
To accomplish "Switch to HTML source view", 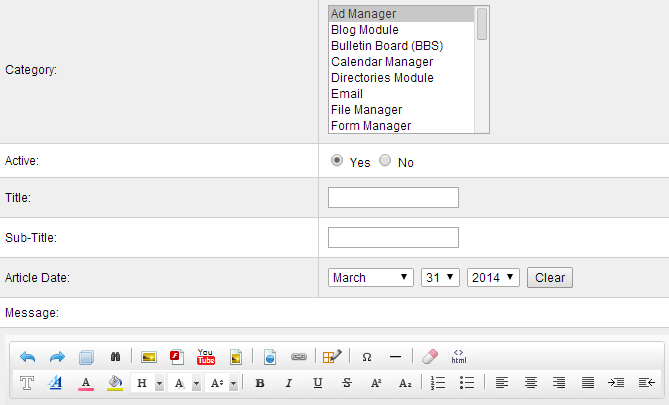I will 459,357.
